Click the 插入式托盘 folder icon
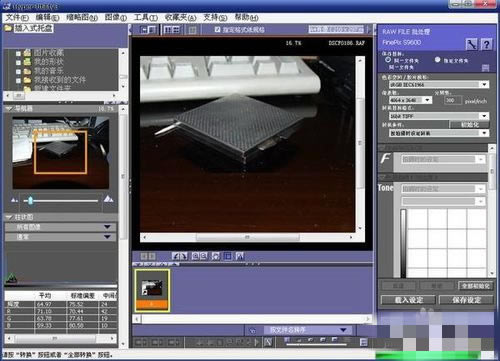This screenshot has height=361, width=500. (x=8, y=28)
